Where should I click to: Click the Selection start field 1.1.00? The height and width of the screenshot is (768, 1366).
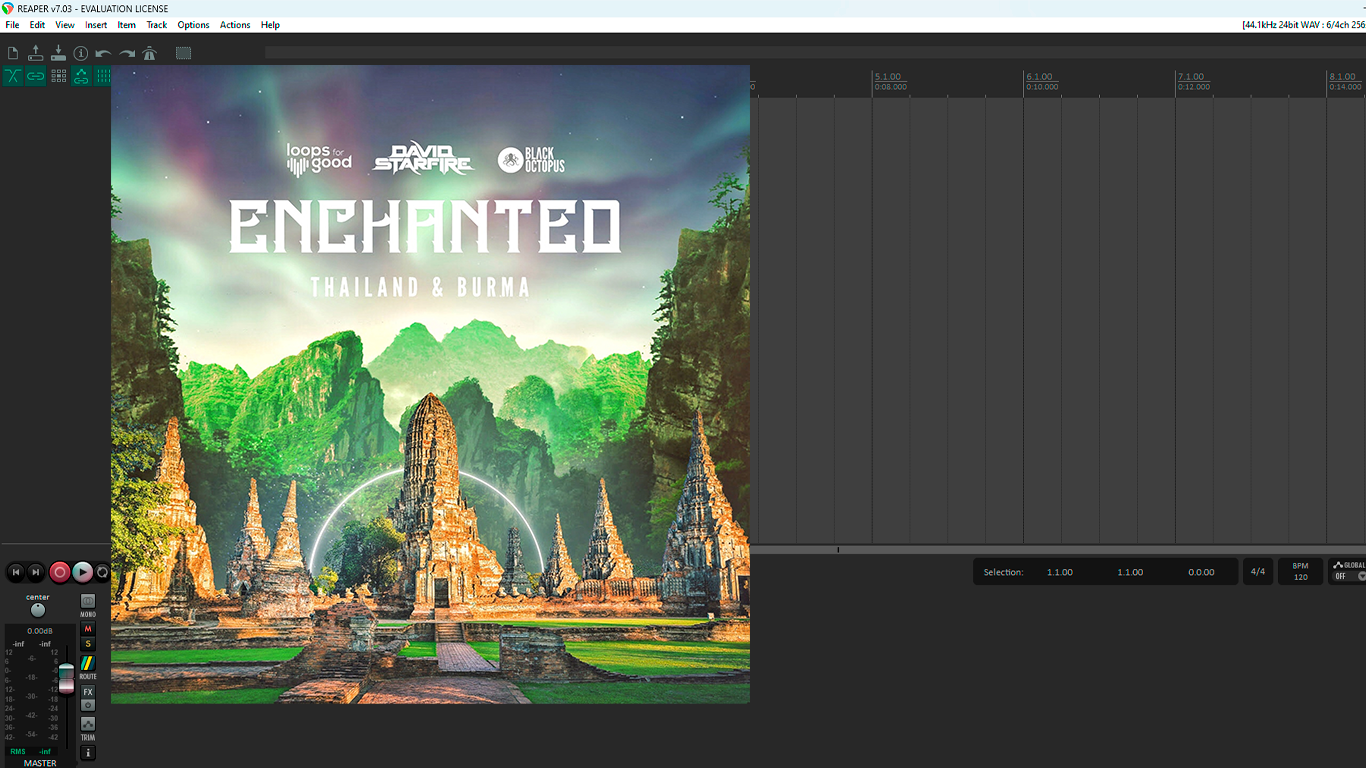pos(1060,572)
